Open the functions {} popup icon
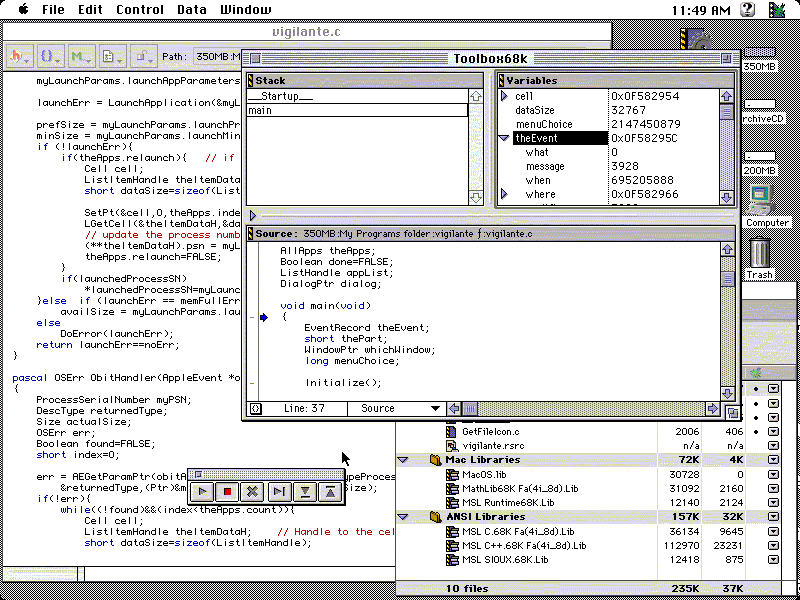 [x=50, y=57]
